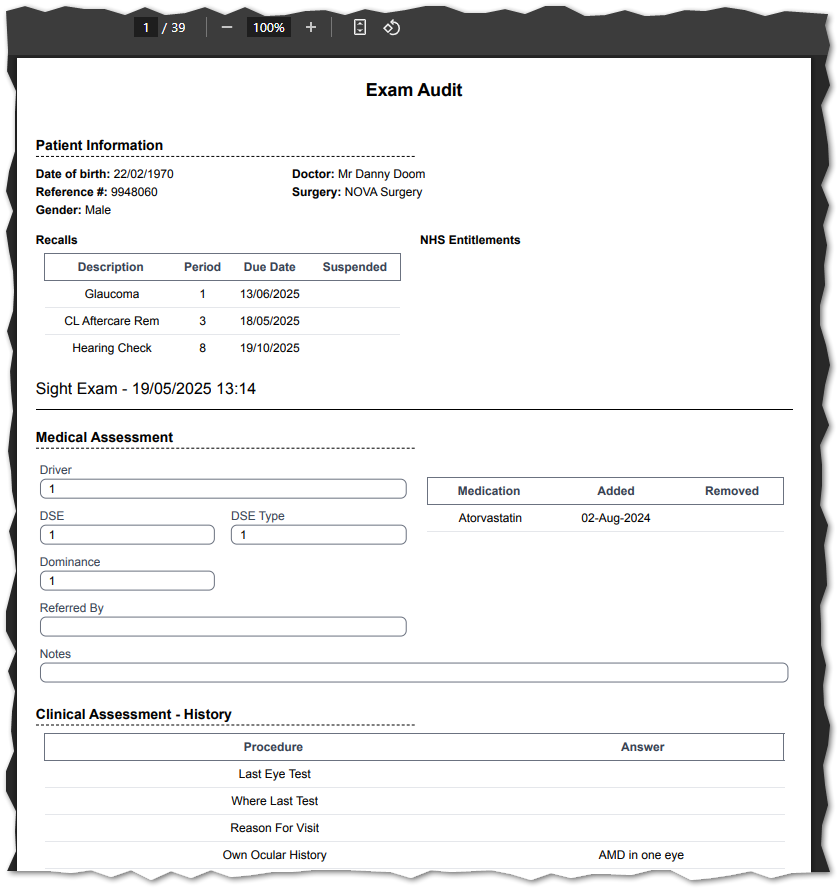This screenshot has height=890, width=840.
Task: Click due date 13/06/2025
Action: coord(270,294)
